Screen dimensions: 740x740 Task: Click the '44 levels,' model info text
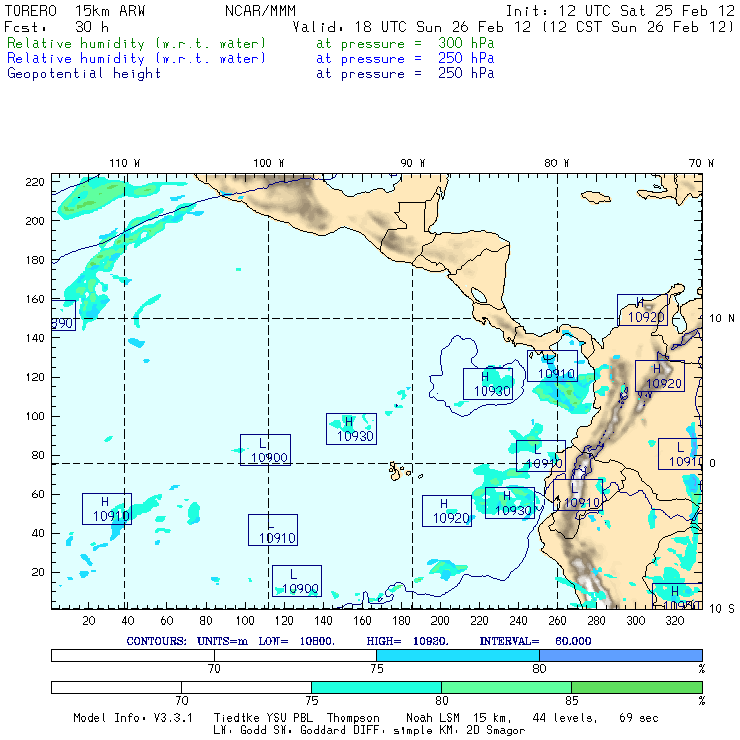click(x=565, y=718)
